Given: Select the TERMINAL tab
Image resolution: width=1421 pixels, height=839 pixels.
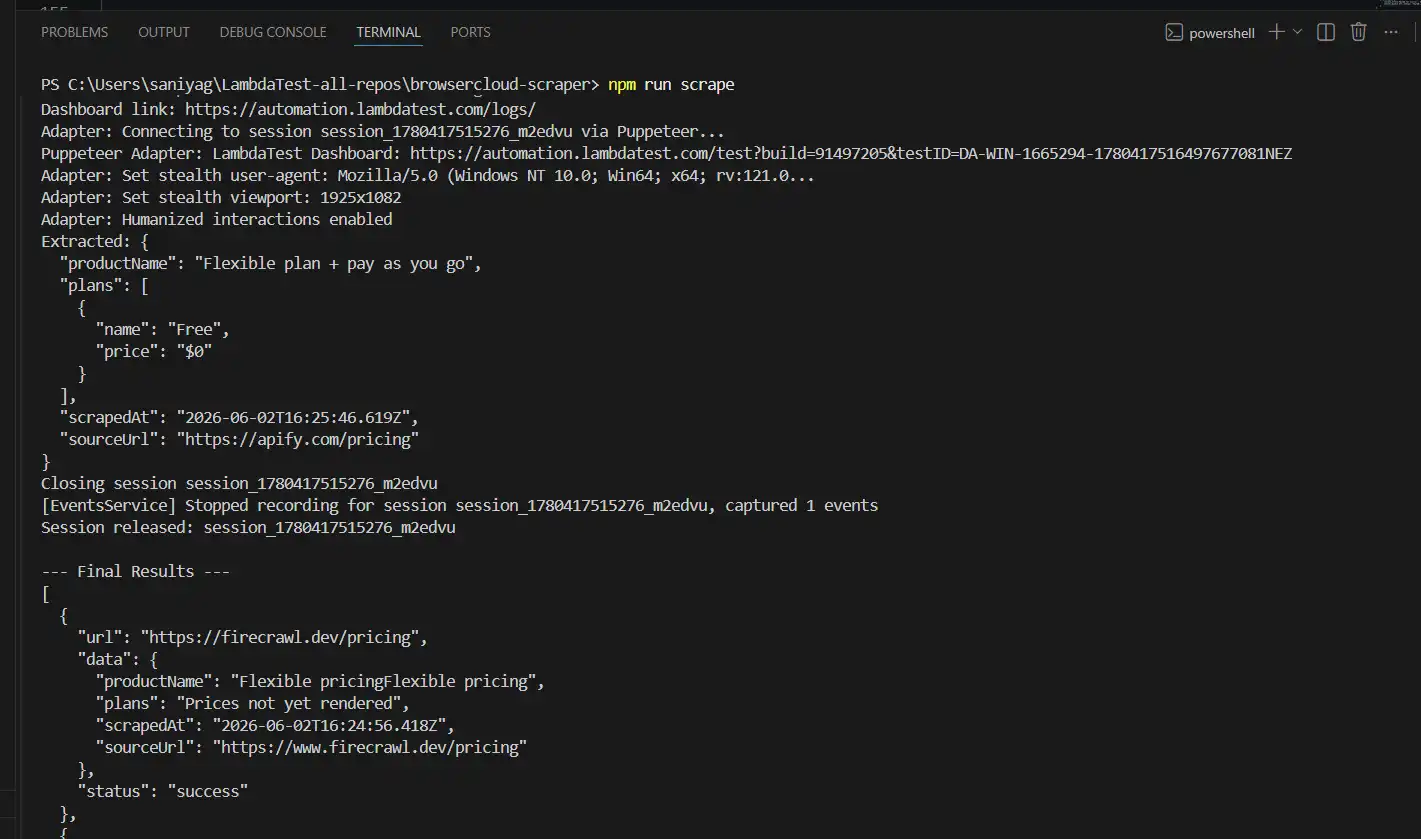Looking at the screenshot, I should pos(389,32).
